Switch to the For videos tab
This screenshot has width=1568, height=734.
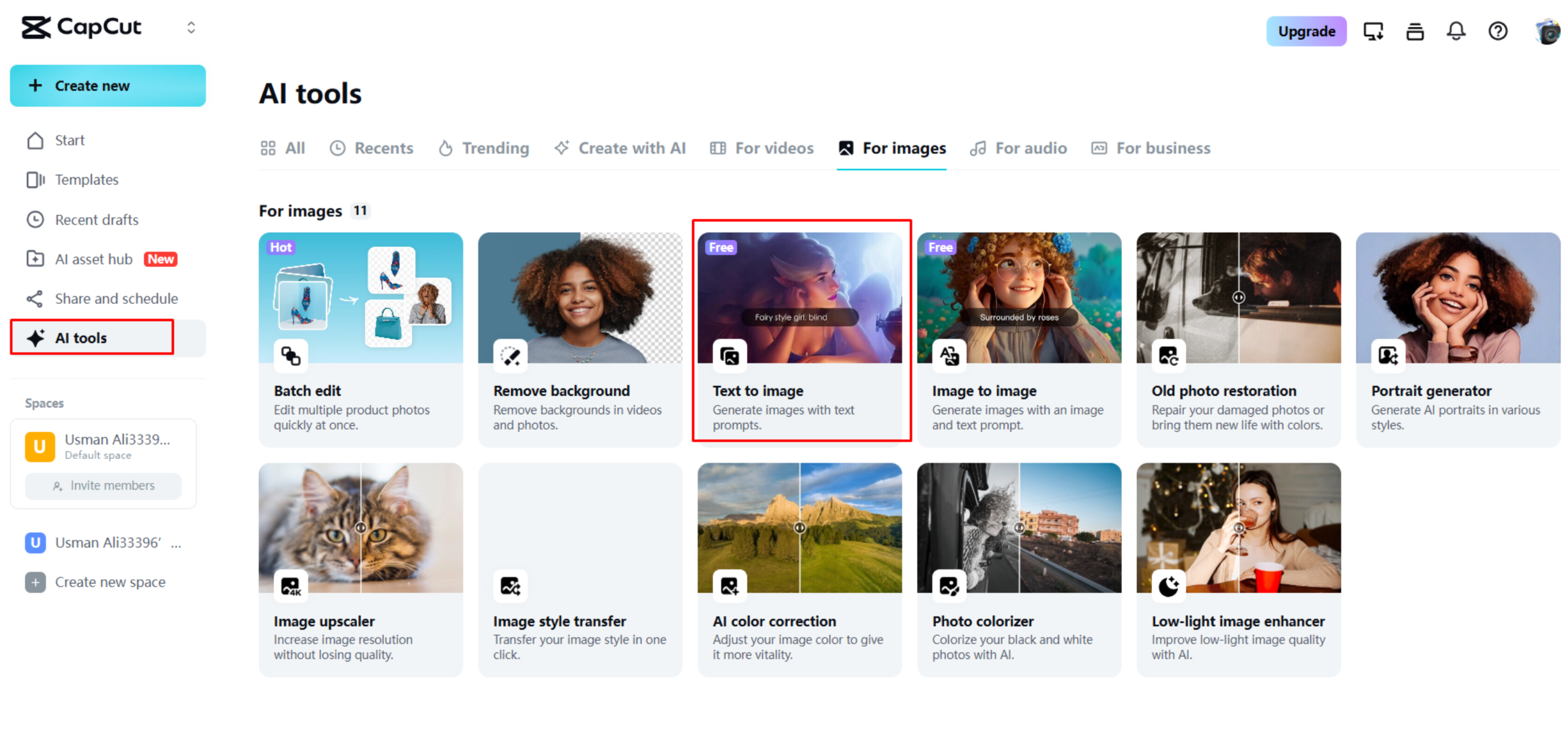point(761,148)
